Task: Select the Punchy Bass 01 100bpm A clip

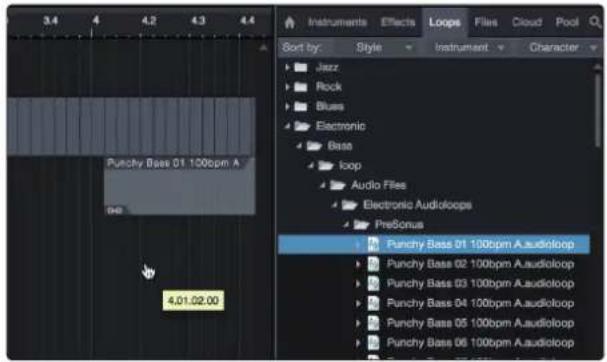Action: point(180,186)
